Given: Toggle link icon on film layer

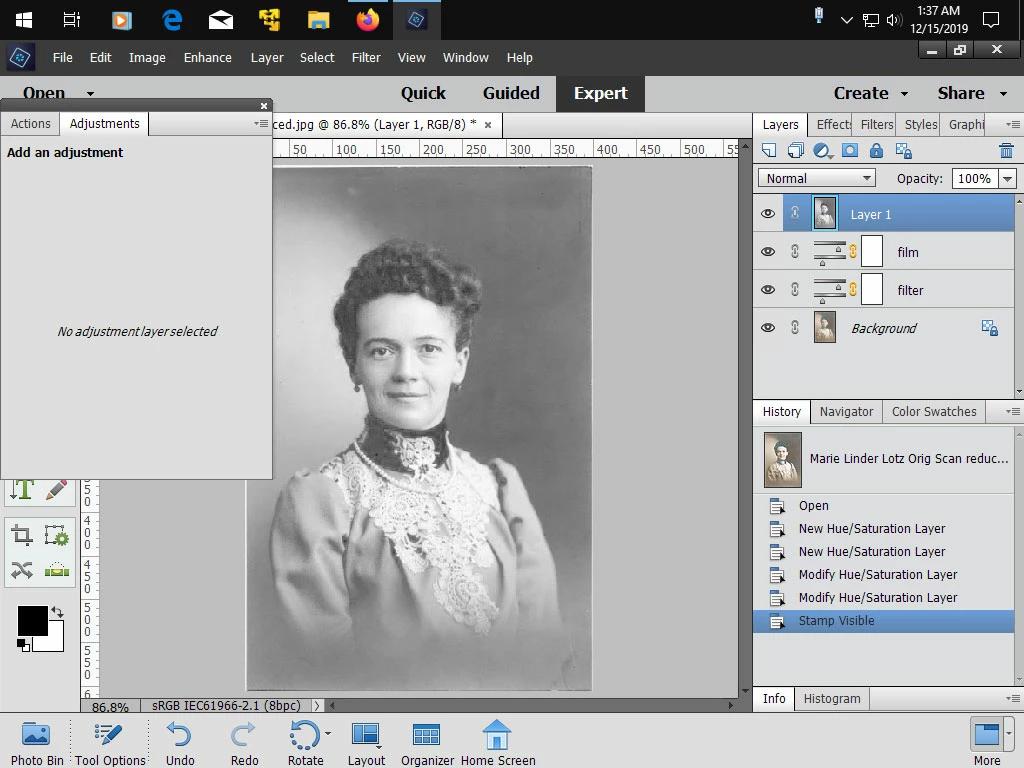Looking at the screenshot, I should point(795,251).
